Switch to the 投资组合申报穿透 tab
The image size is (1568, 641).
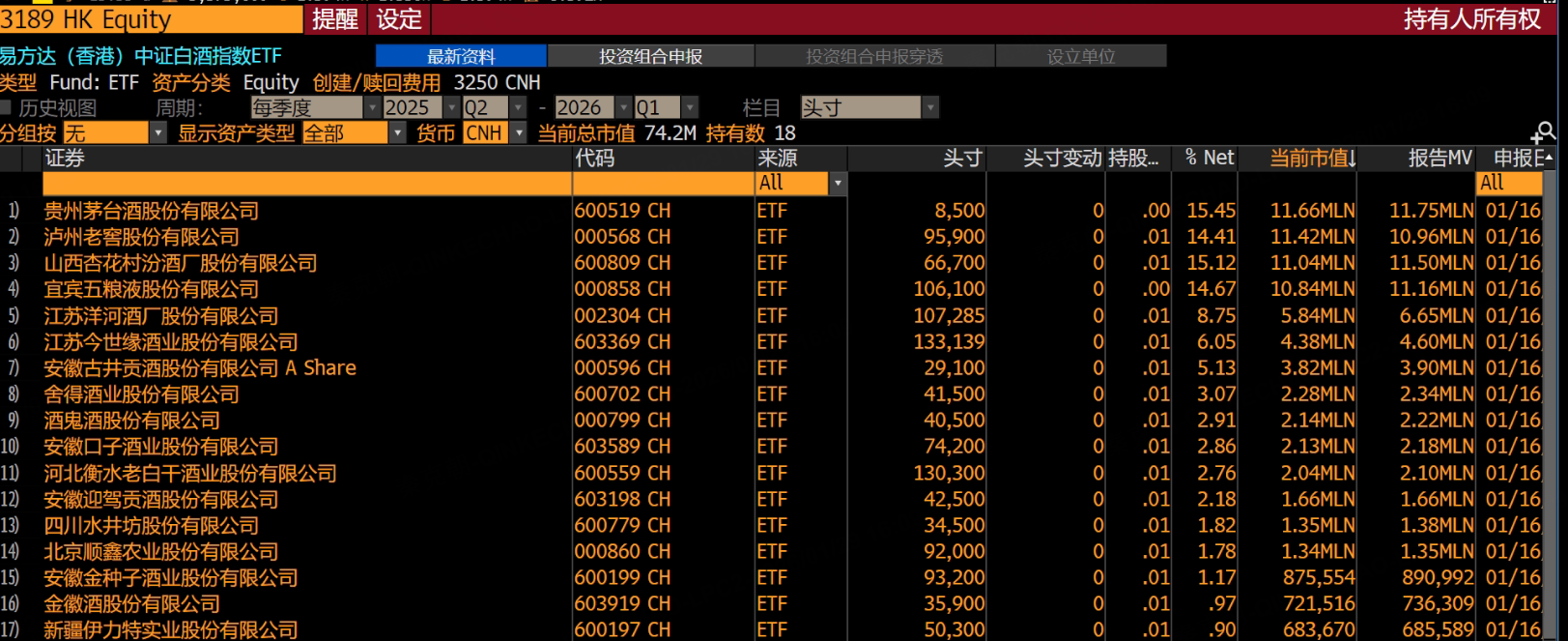coord(874,56)
